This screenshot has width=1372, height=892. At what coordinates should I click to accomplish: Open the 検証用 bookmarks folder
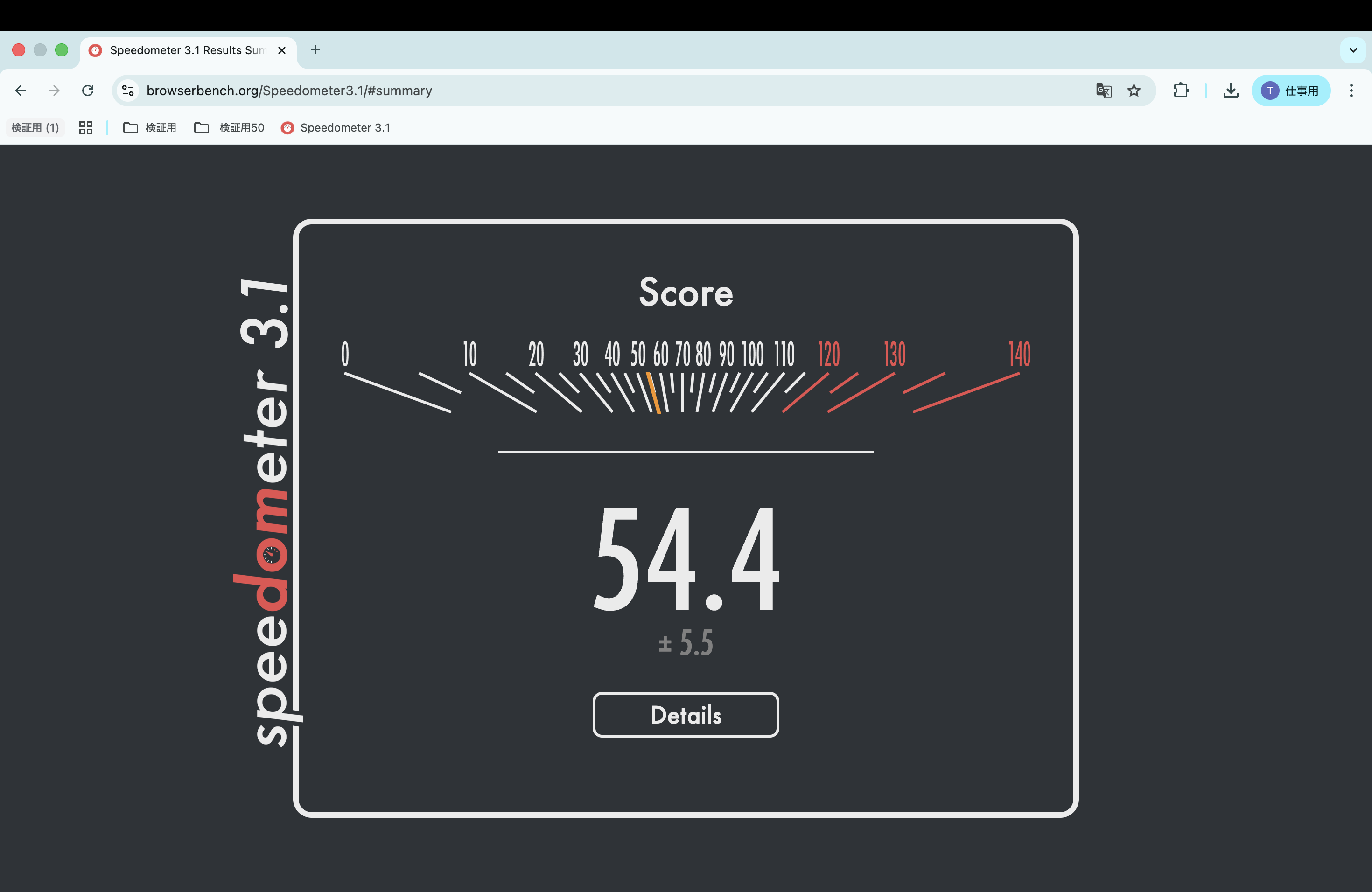pyautogui.click(x=150, y=127)
